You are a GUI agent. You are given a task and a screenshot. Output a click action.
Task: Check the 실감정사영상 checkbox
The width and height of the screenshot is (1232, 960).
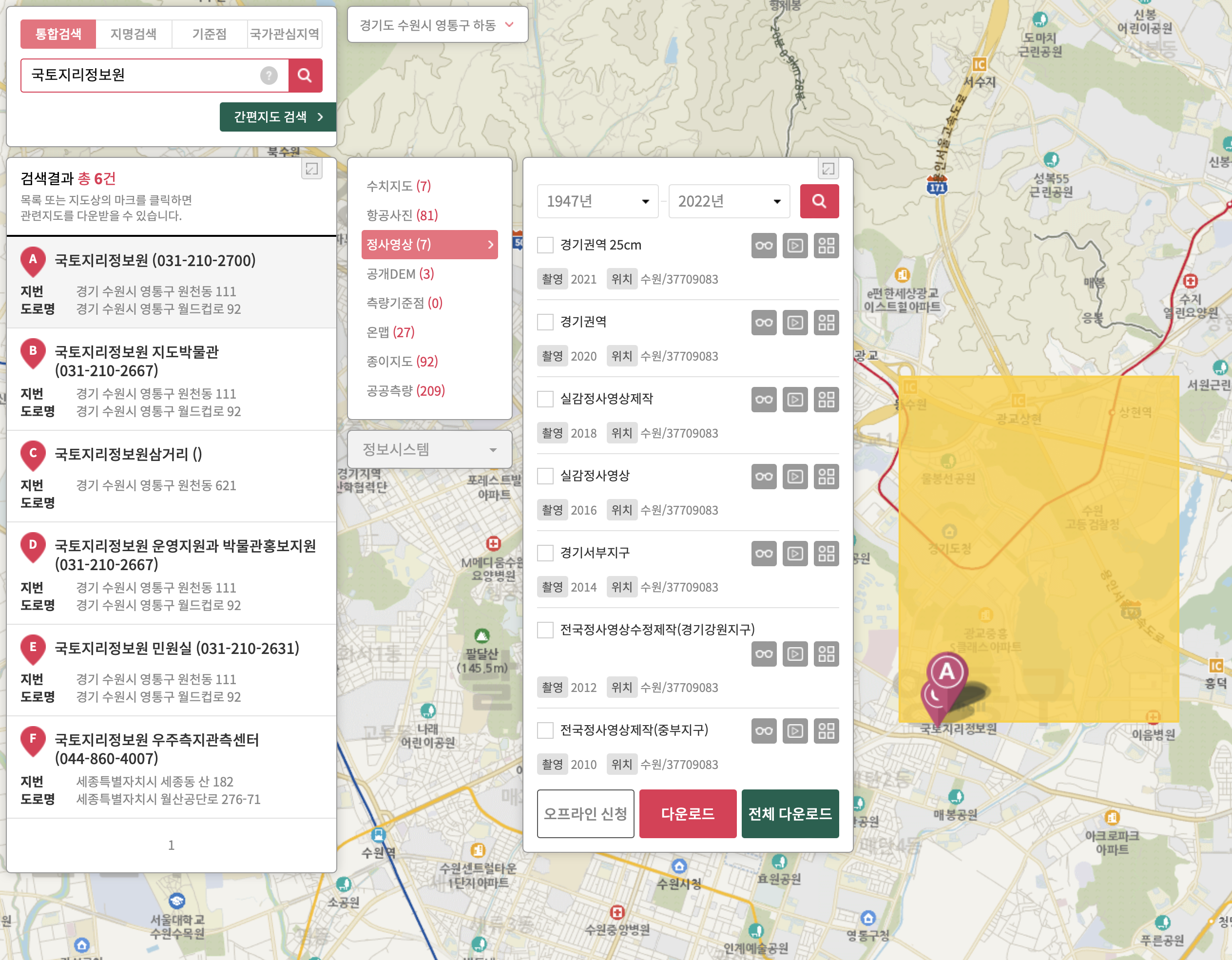point(545,476)
